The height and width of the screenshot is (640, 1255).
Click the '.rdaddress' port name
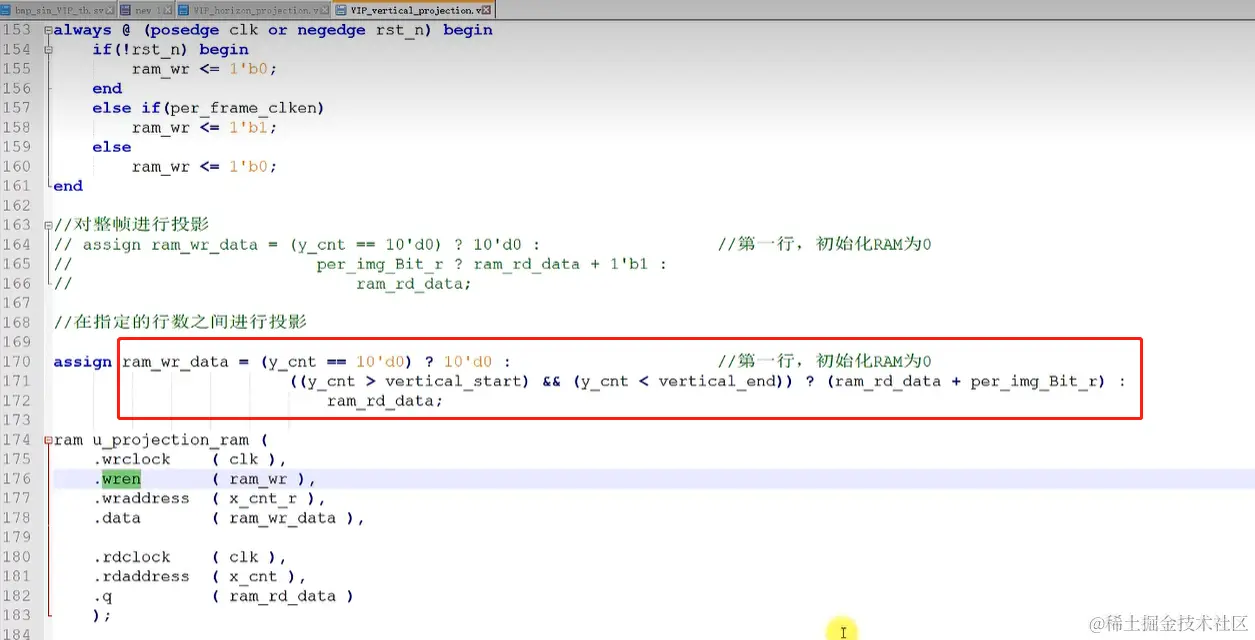(x=141, y=577)
